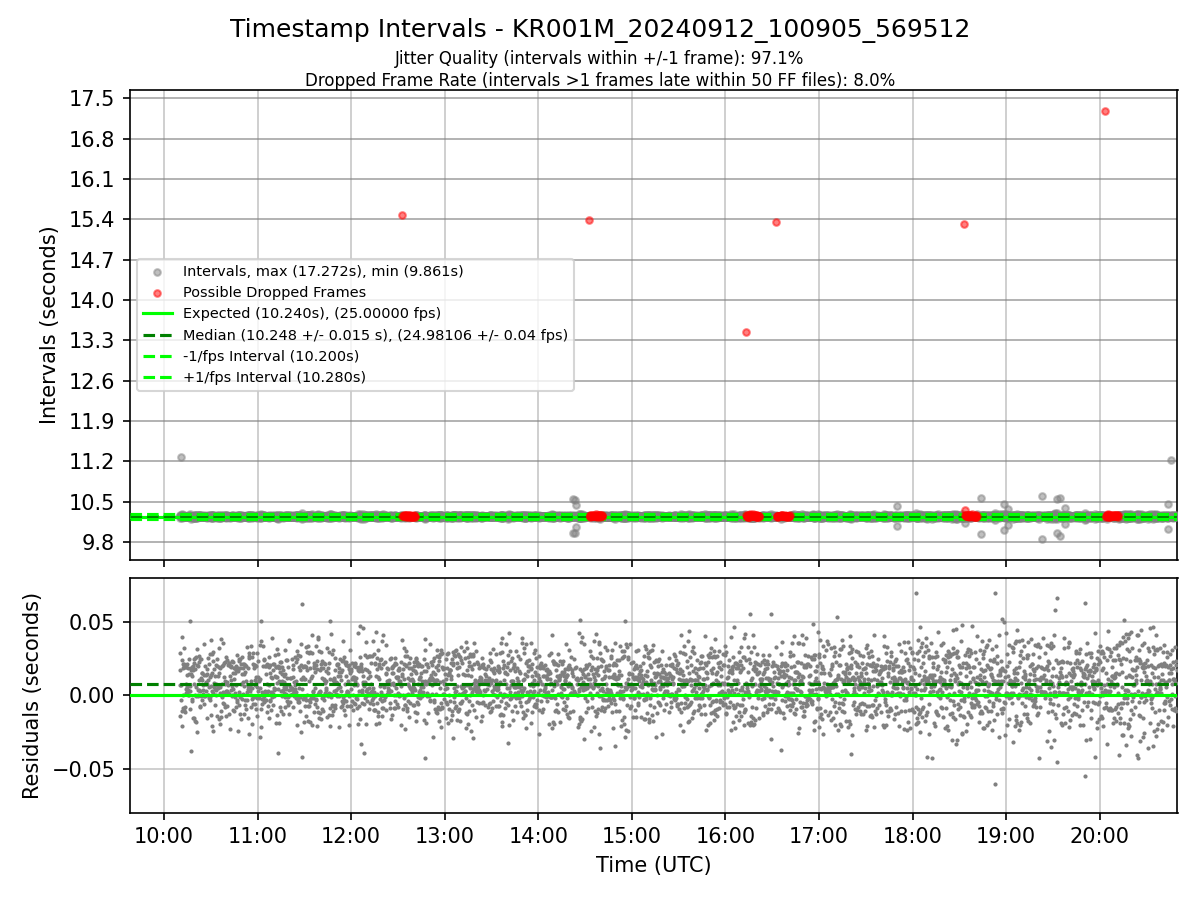The width and height of the screenshot is (1200, 900).
Task: Click the "15:00" time tick label
Action: 632,837
